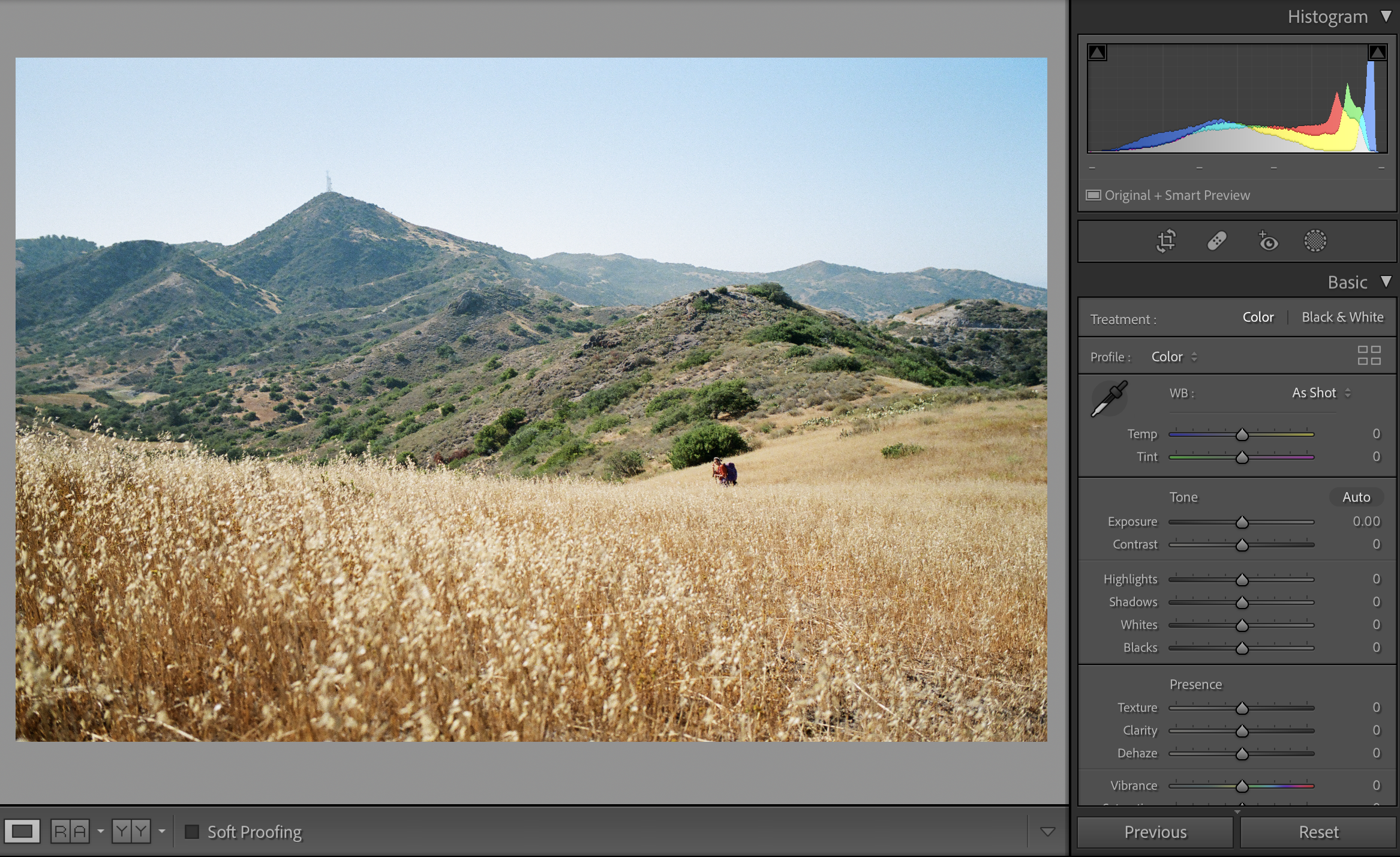Image resolution: width=1400 pixels, height=857 pixels.
Task: Click the Auto tone button
Action: pyautogui.click(x=1356, y=497)
